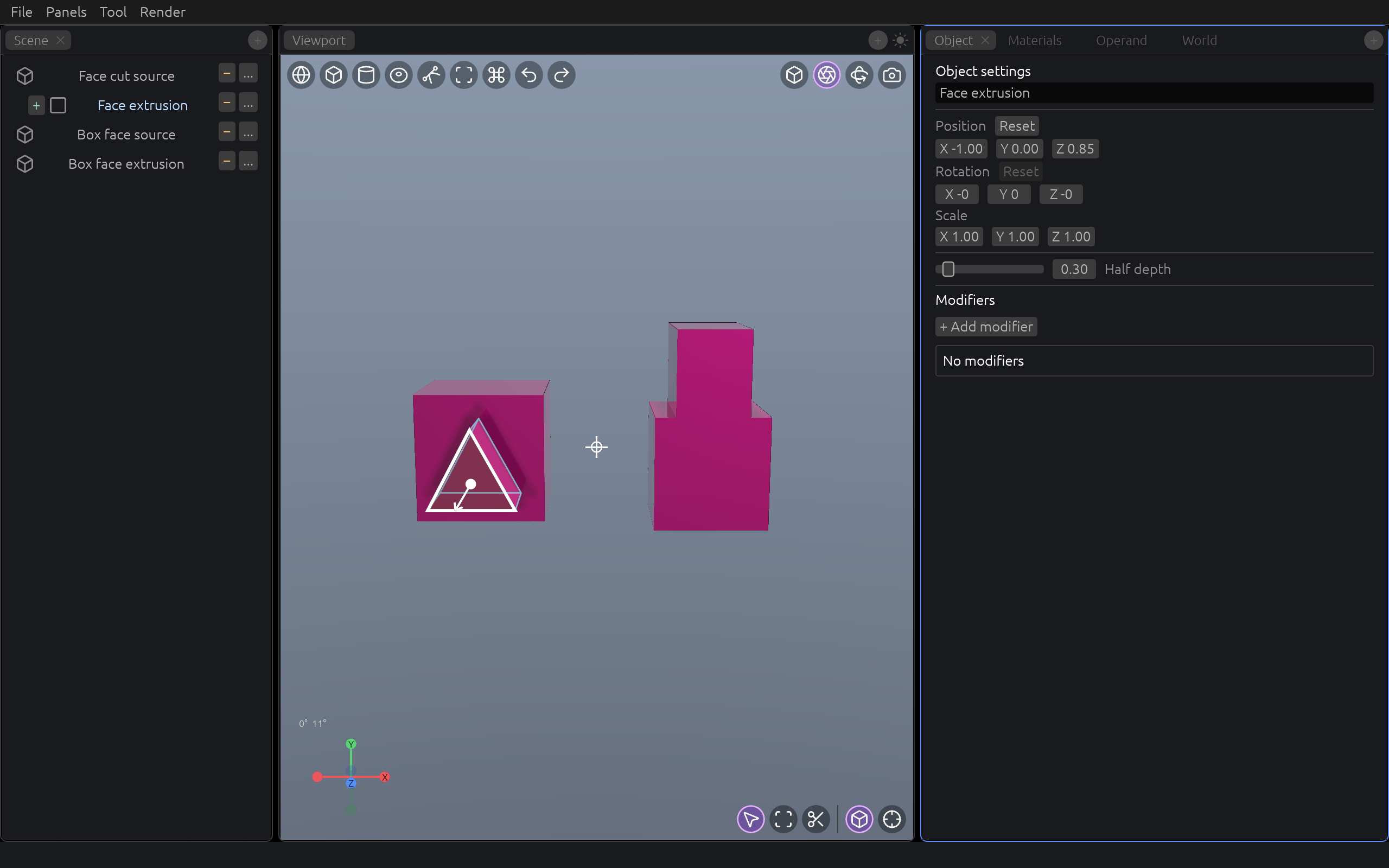
Task: Click the Add modifier button
Action: coord(986,327)
